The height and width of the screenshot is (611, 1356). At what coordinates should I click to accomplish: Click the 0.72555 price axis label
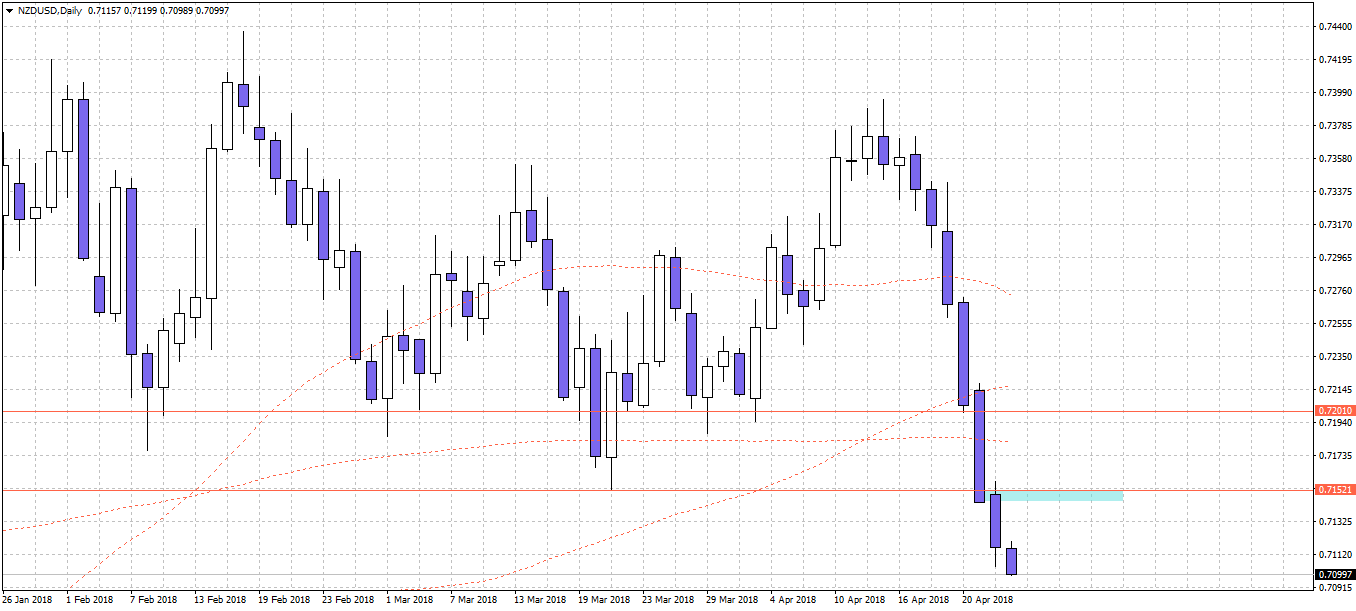1336,323
